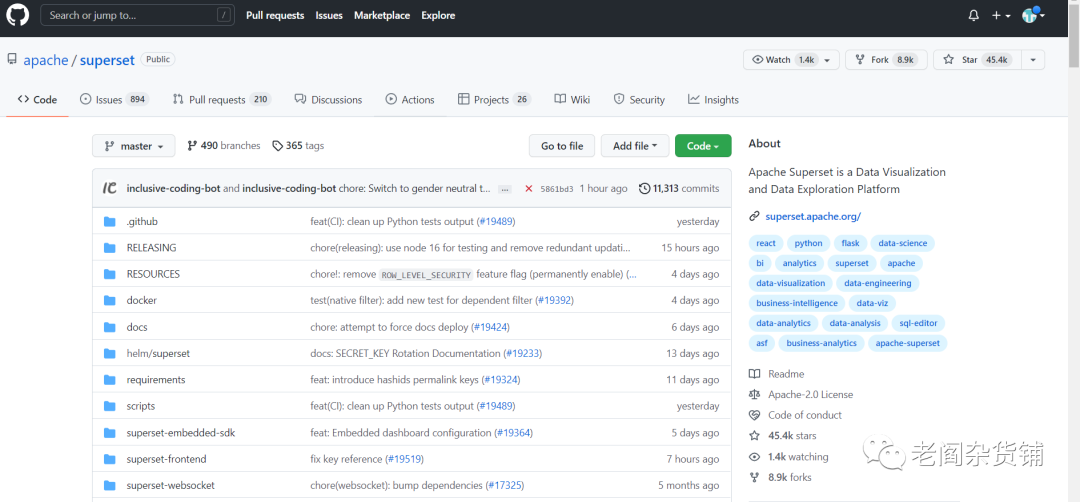
Task: Switch to the Insights tab
Action: coord(713,100)
